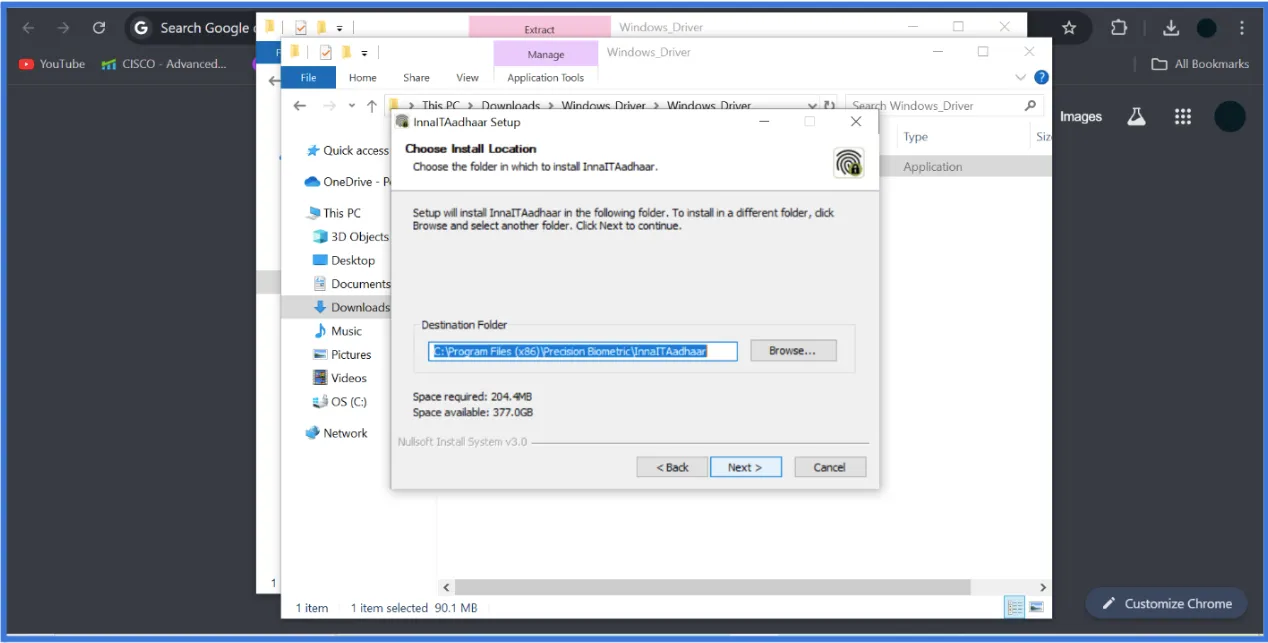Click the Back button in the Setup dialog
Image resolution: width=1268 pixels, height=643 pixels.
(x=672, y=467)
